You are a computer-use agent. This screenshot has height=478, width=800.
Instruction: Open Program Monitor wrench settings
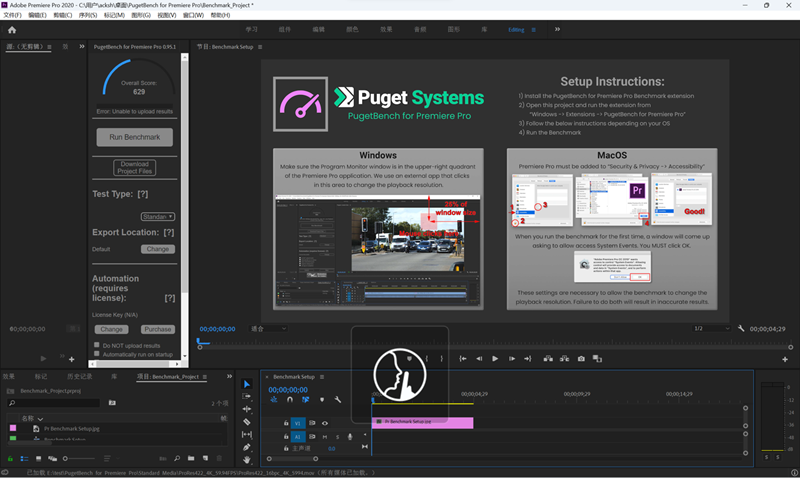click(x=741, y=329)
